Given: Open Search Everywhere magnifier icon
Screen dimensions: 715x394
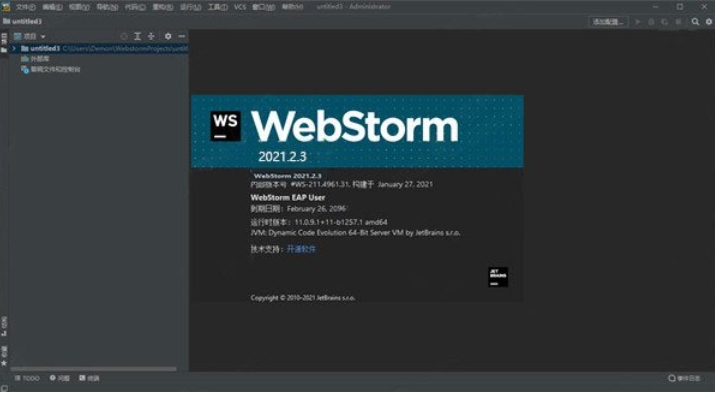Looking at the screenshot, I should [x=695, y=22].
